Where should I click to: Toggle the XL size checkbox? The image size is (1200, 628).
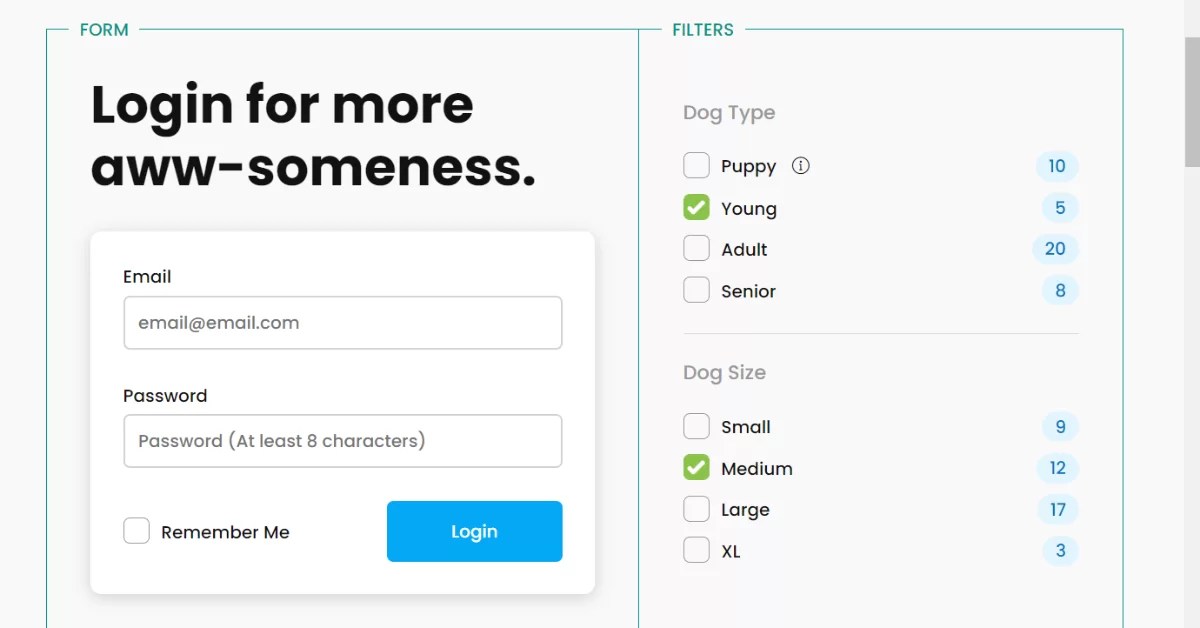point(696,550)
